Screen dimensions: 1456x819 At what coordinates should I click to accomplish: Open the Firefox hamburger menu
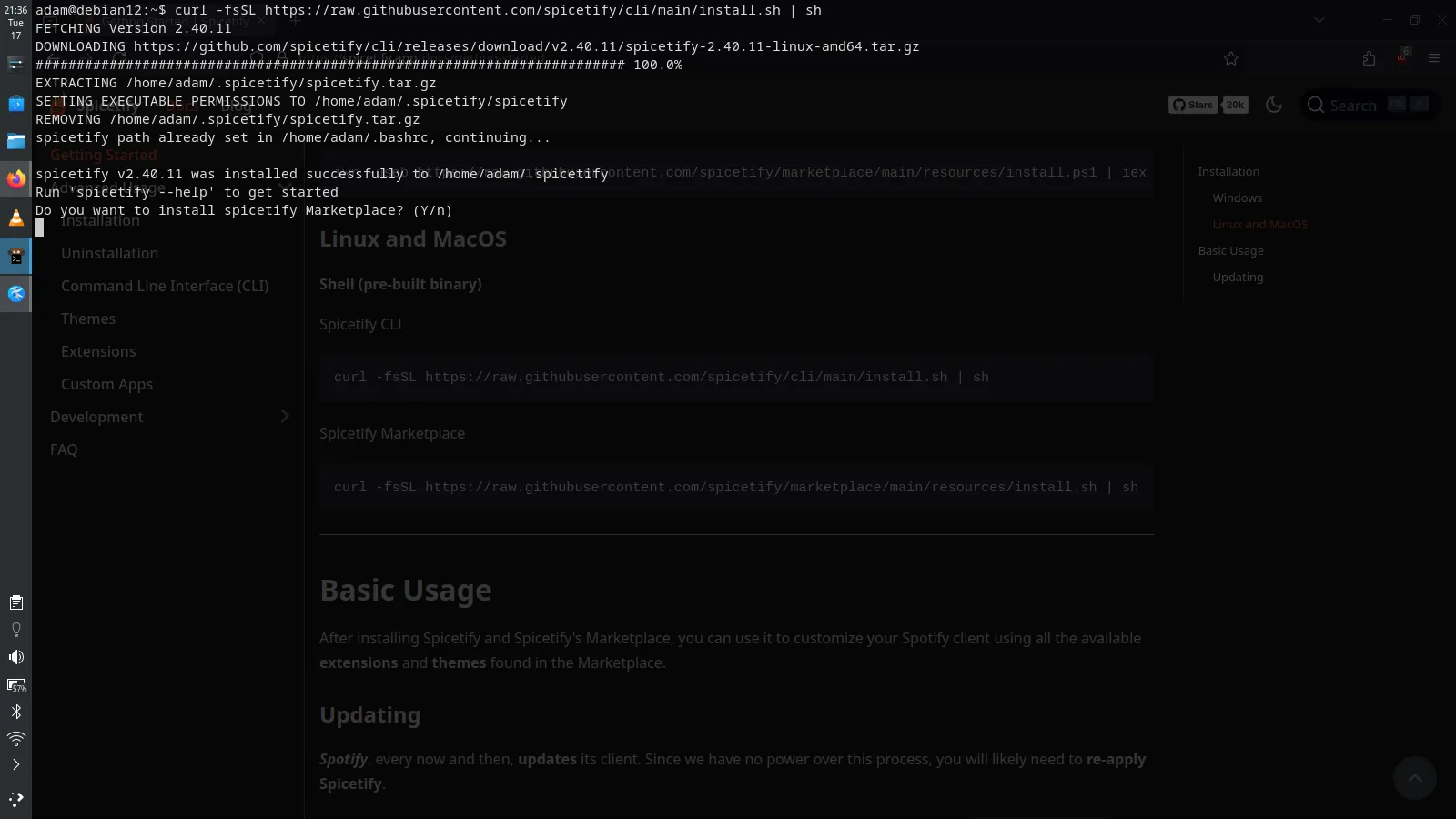[1434, 58]
